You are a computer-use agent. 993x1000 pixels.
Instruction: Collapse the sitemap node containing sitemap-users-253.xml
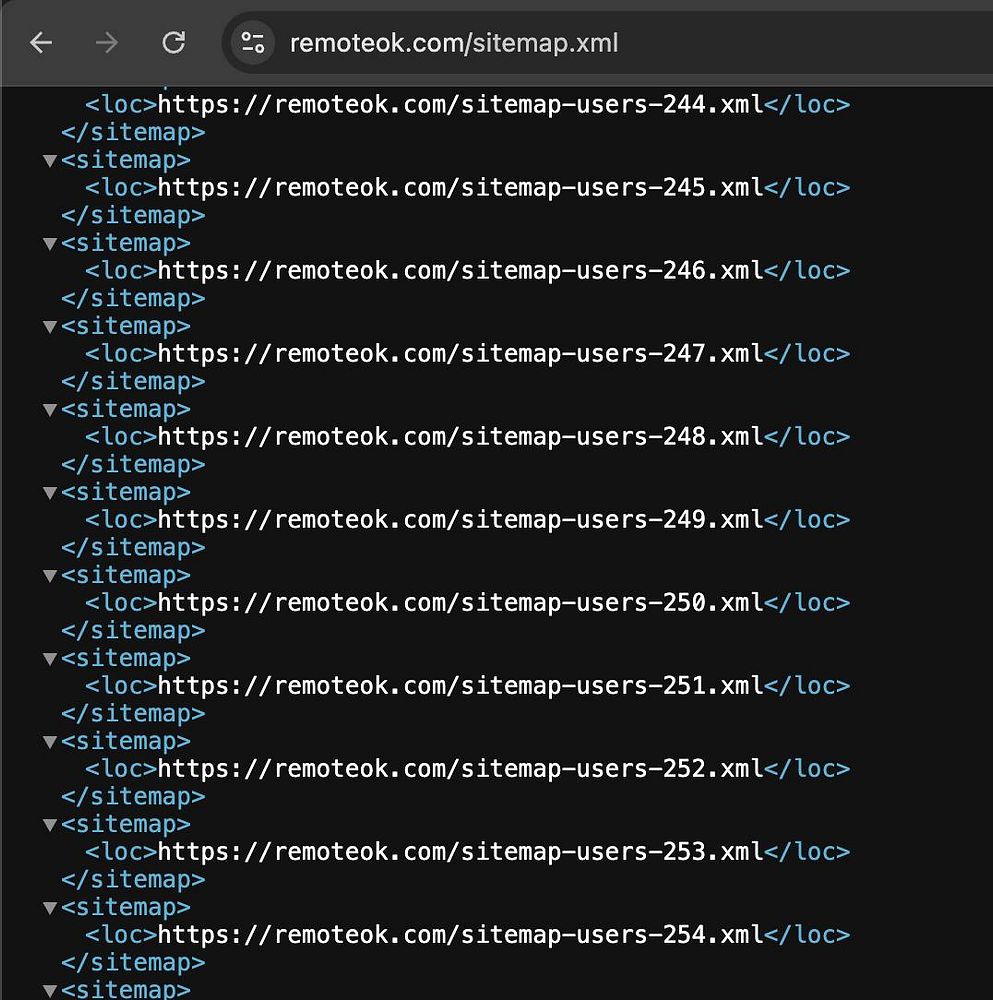pos(50,825)
